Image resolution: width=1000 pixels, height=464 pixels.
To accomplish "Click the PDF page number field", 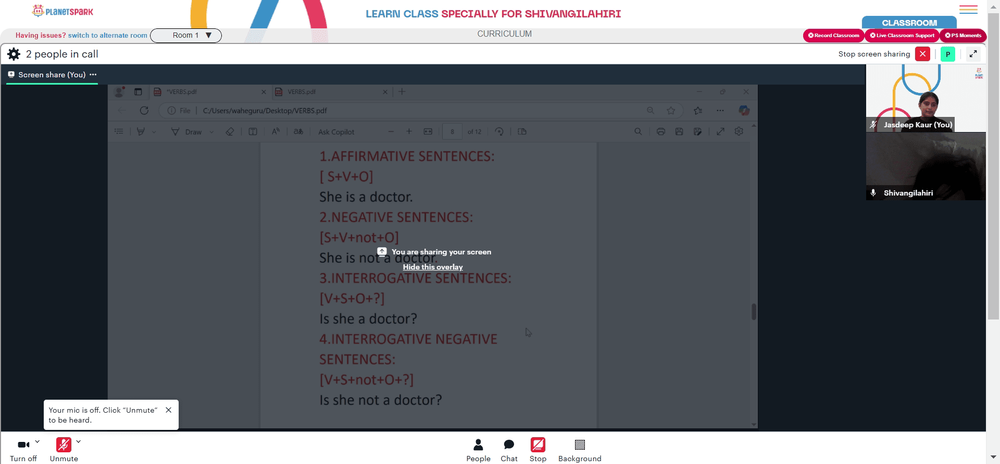I will pos(452,132).
